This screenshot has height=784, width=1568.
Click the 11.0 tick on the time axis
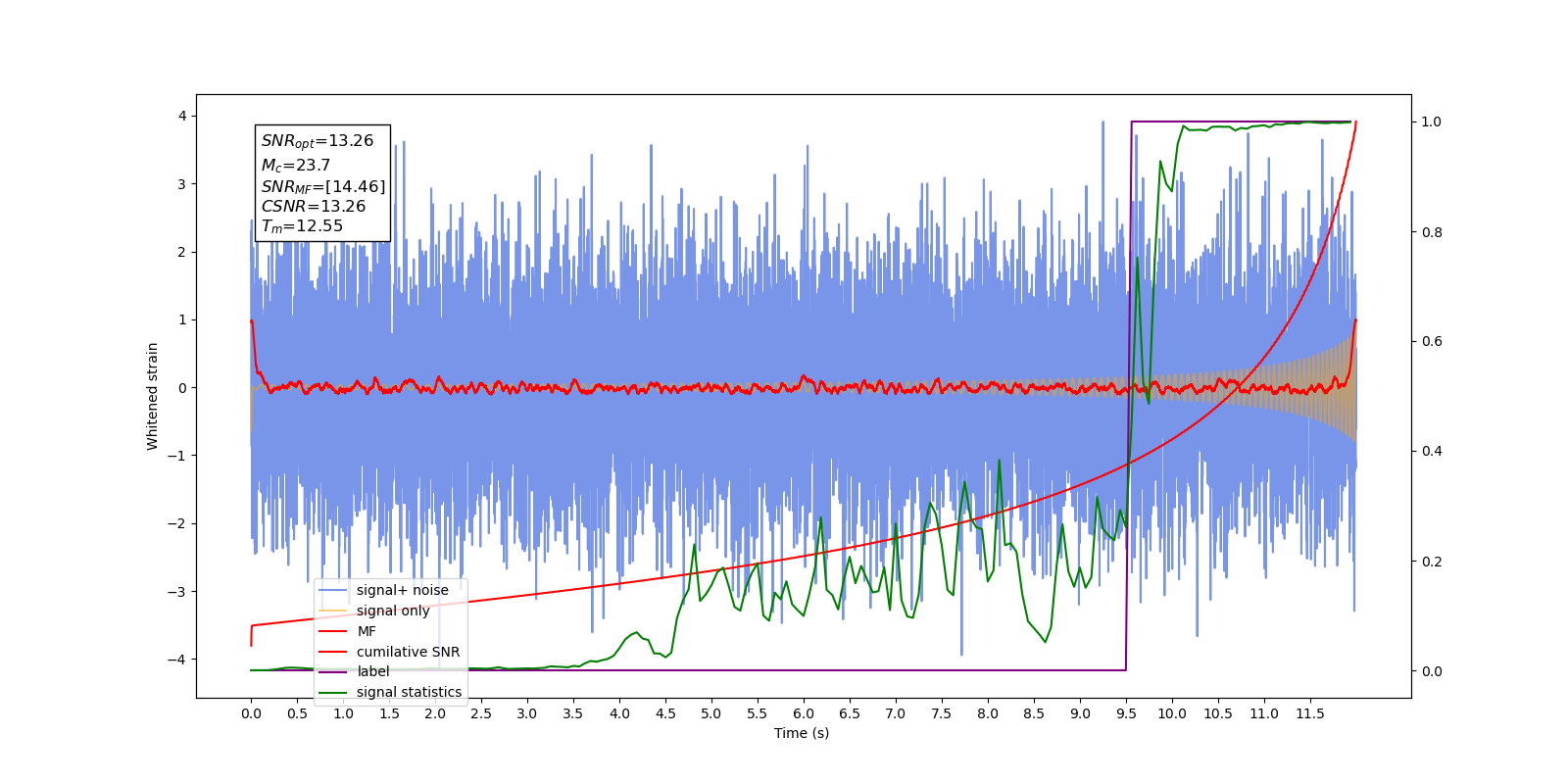1264,713
